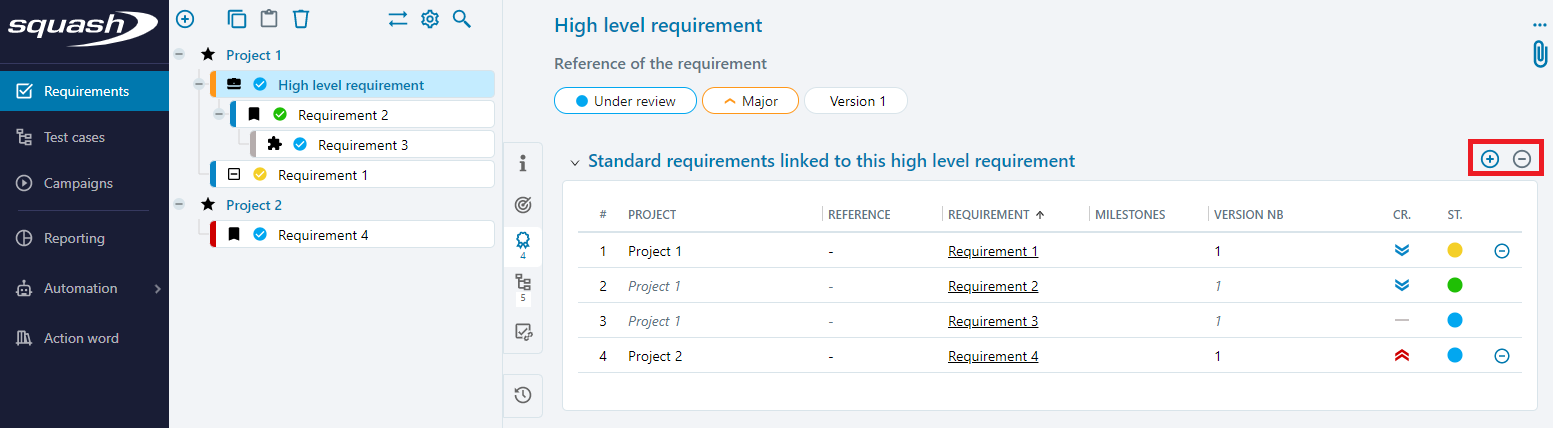Viewport: 1553px width, 428px height.
Task: Link a standard requirement with plus icon
Action: (x=1490, y=159)
